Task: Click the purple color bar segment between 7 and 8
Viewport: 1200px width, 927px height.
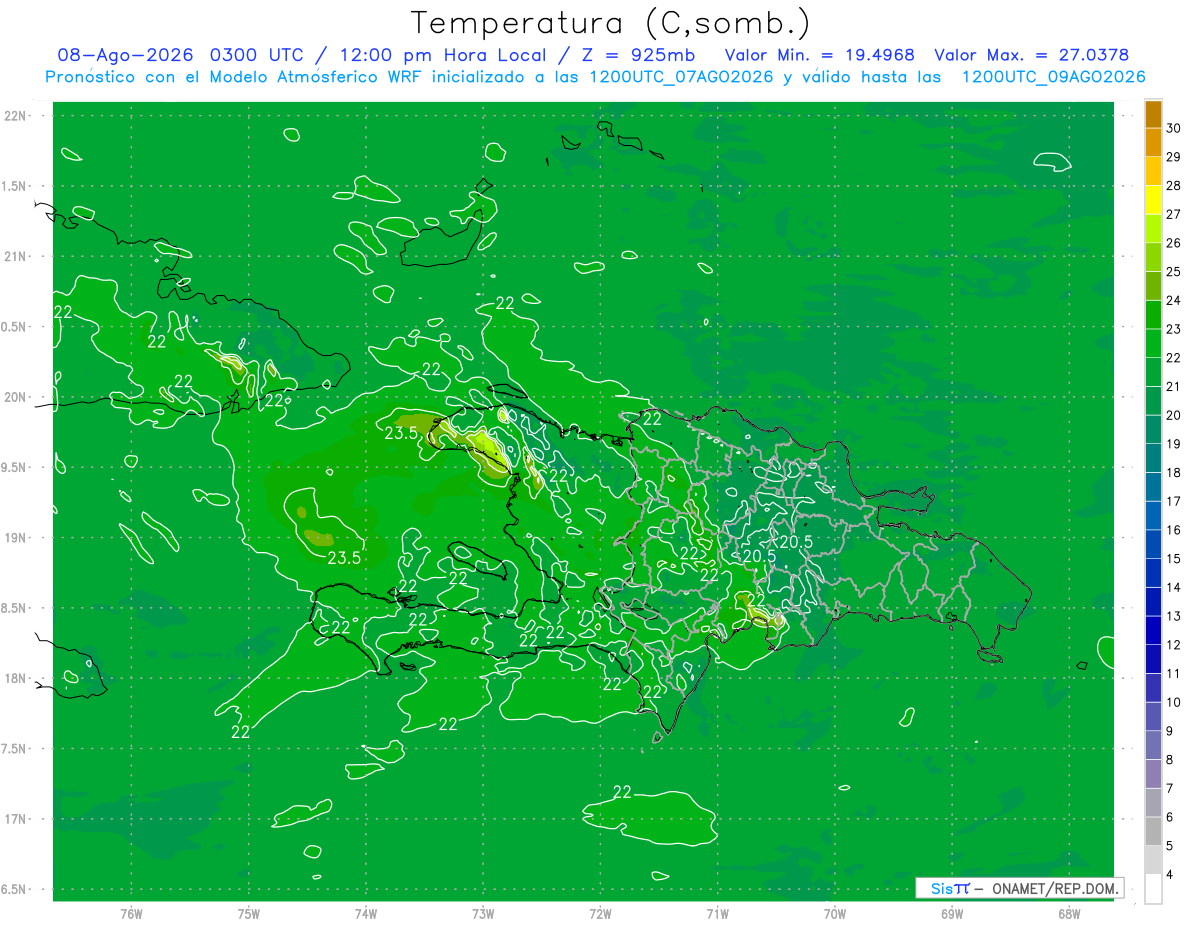Action: (1153, 774)
